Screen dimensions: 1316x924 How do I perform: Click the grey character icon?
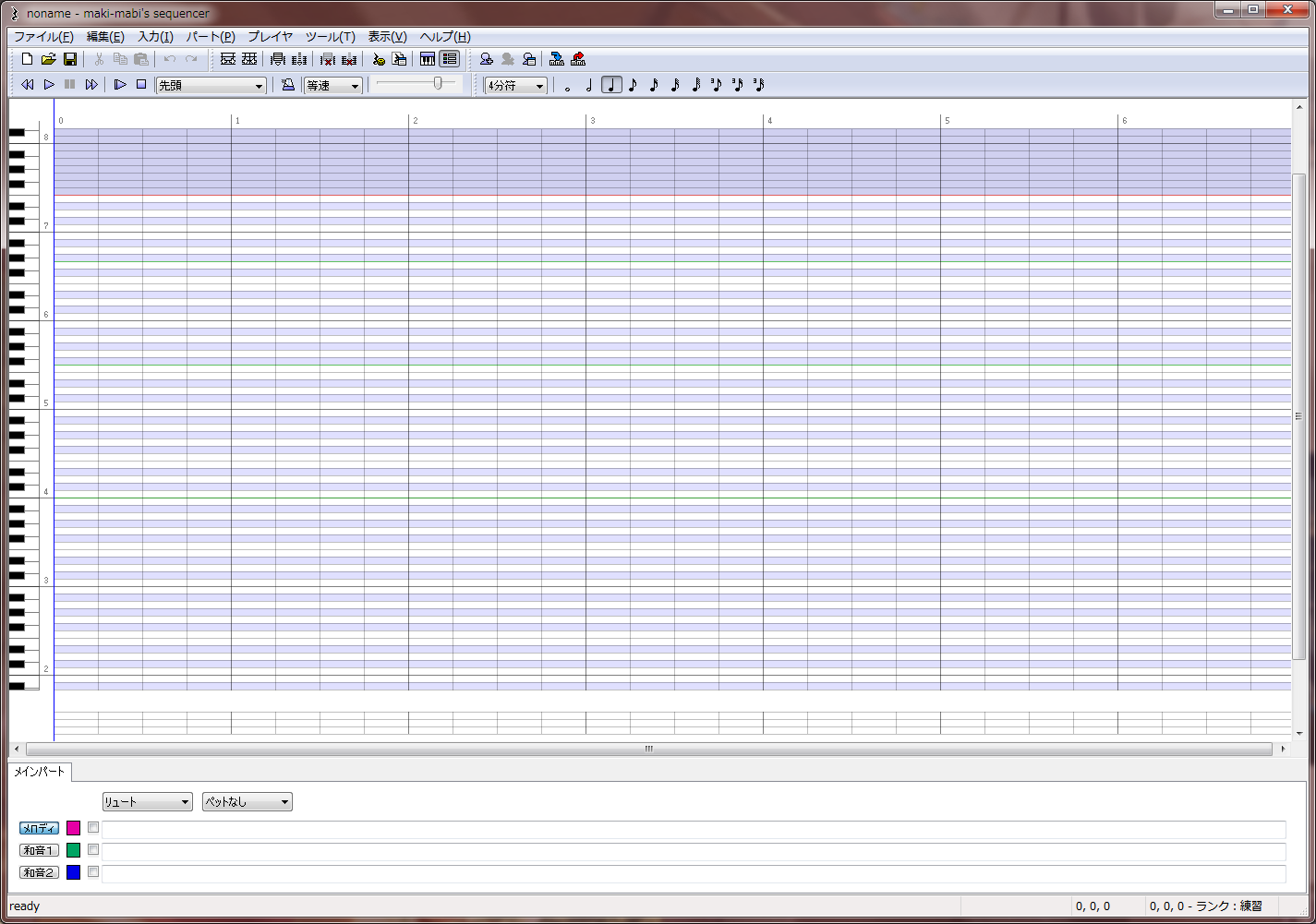pos(508,59)
